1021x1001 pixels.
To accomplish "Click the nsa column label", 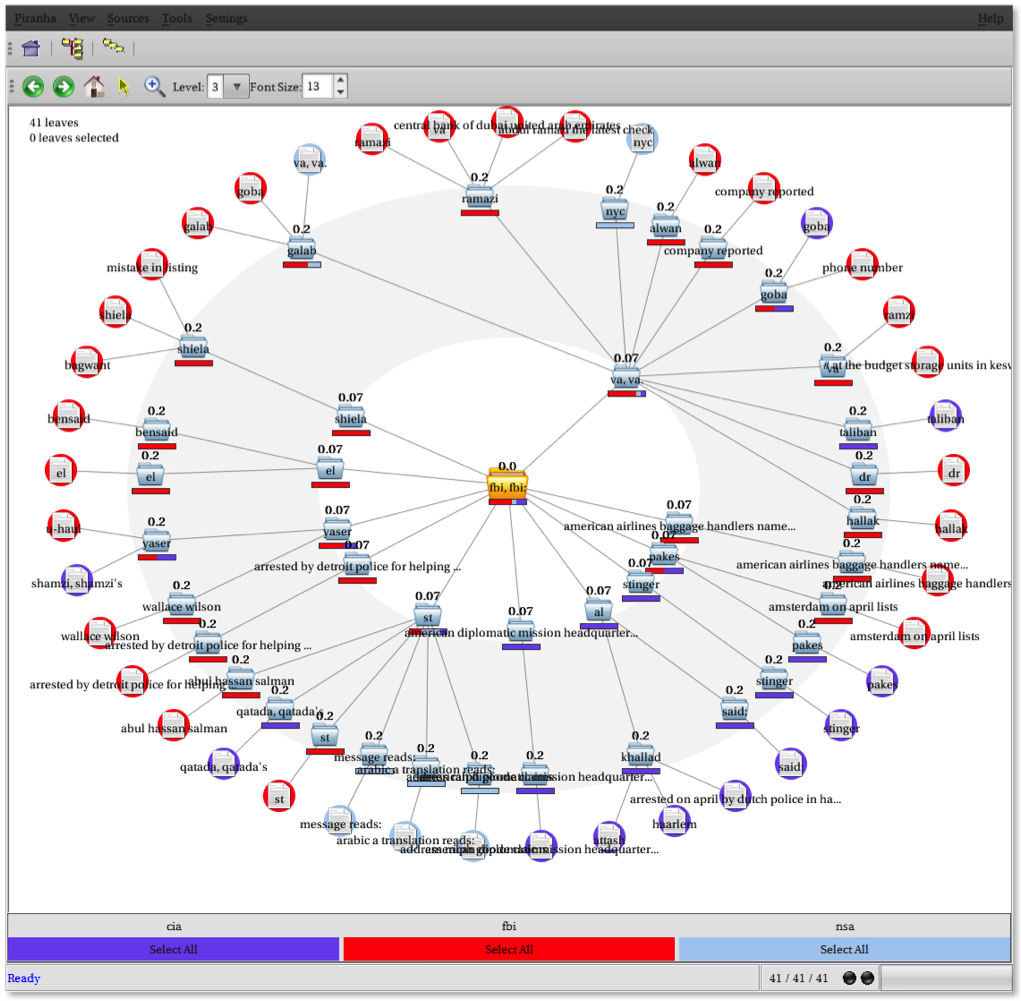I will 845,925.
